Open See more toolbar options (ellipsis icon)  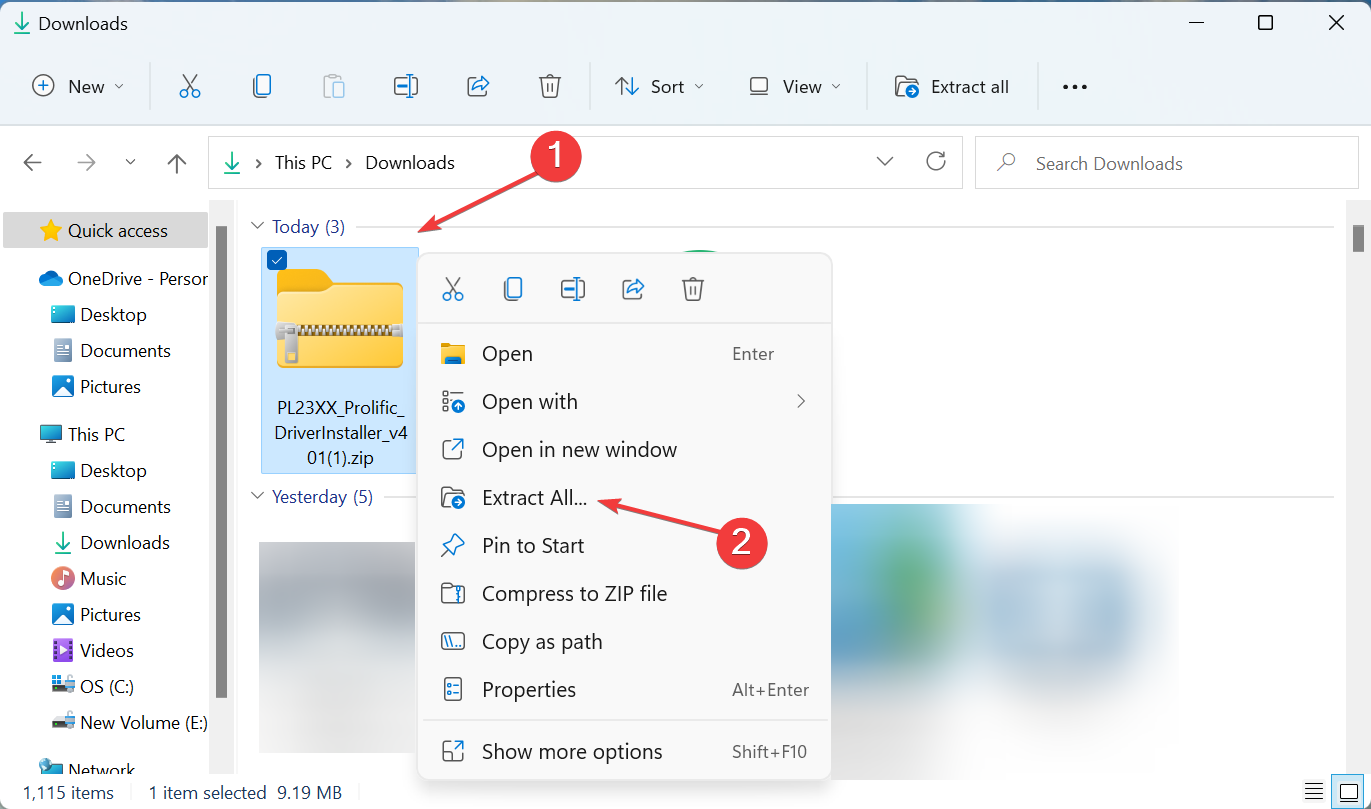1074,86
